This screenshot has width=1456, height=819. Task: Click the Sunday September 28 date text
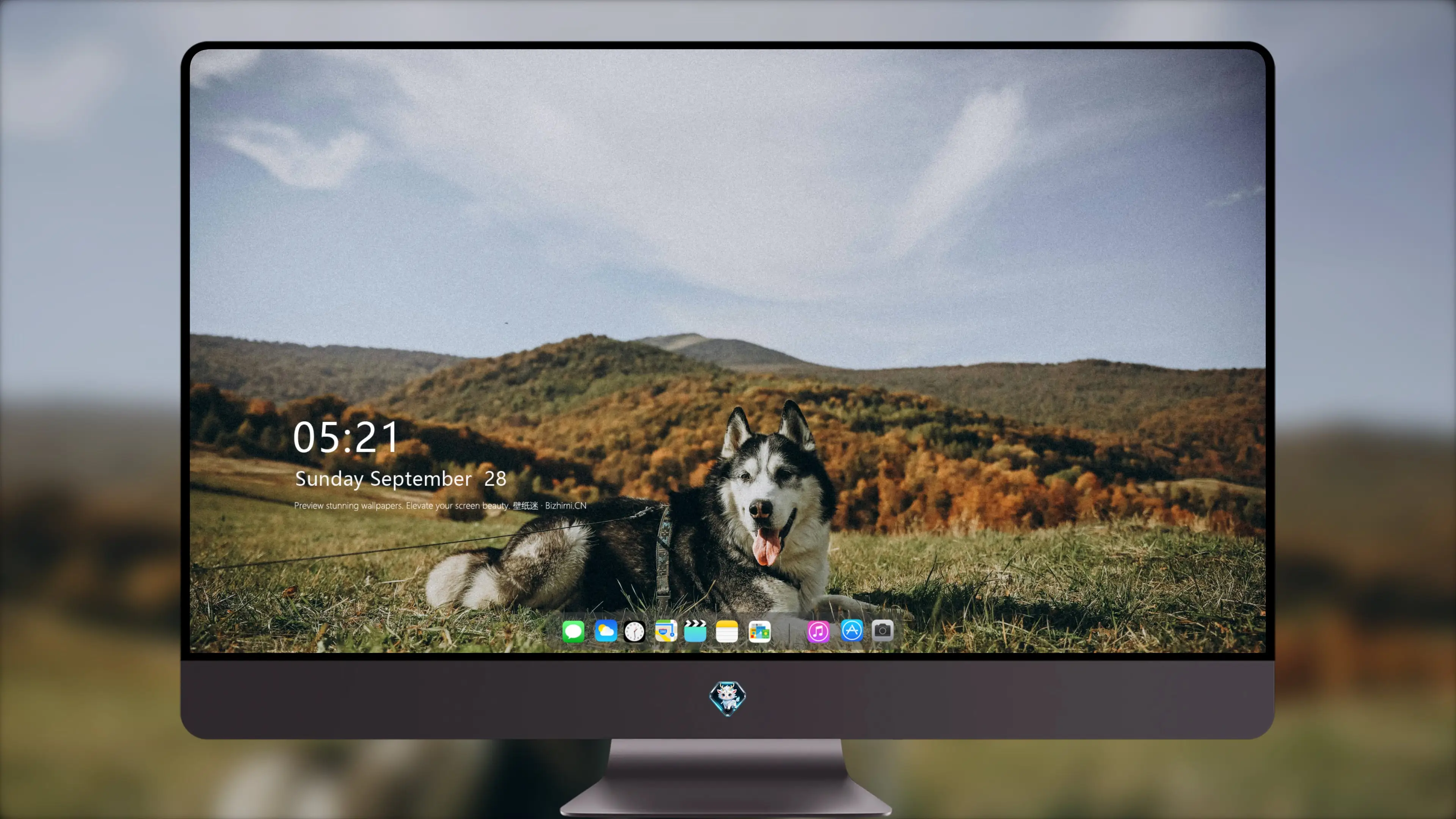(x=401, y=479)
